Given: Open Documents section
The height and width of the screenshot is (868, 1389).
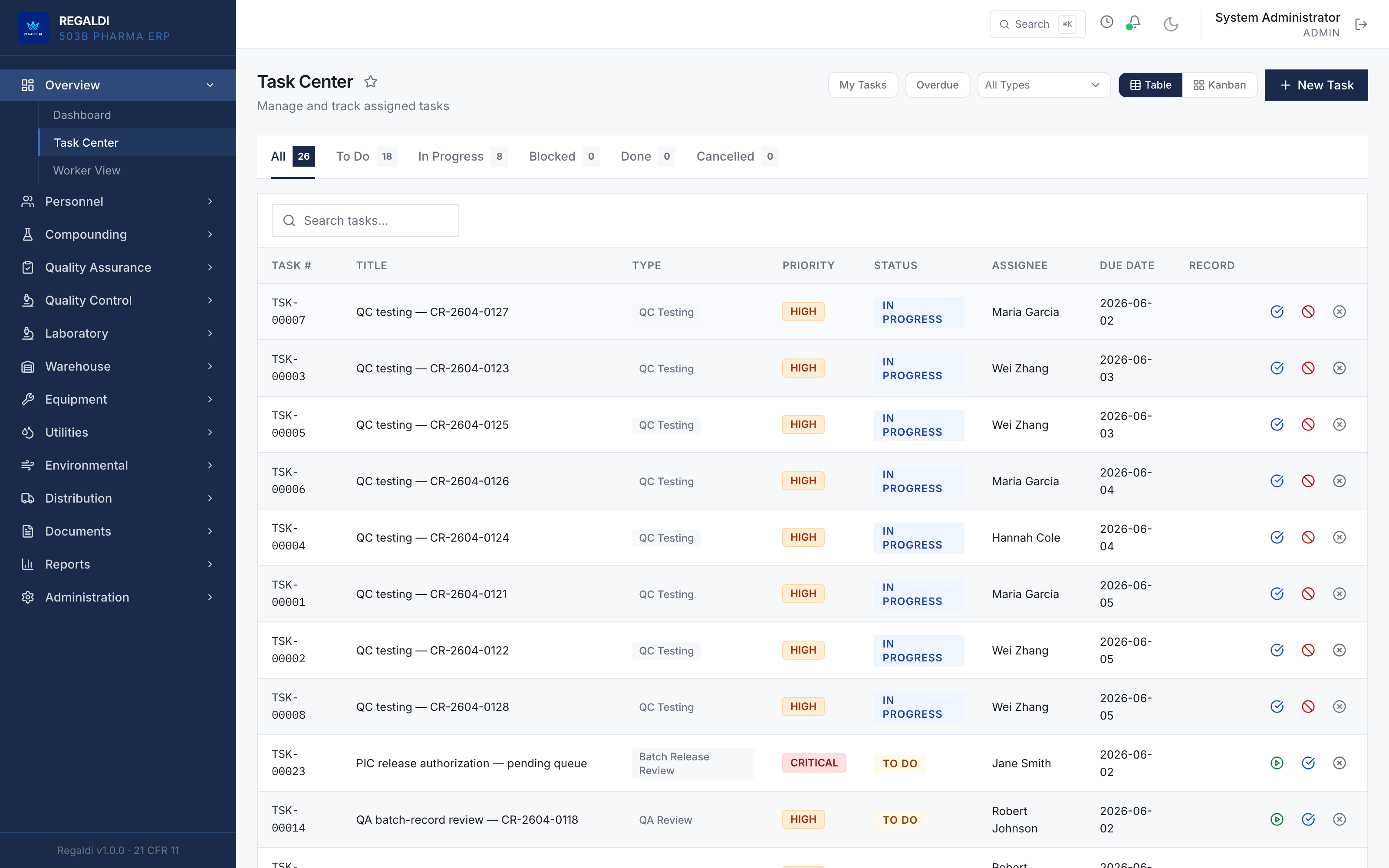Looking at the screenshot, I should click(118, 532).
